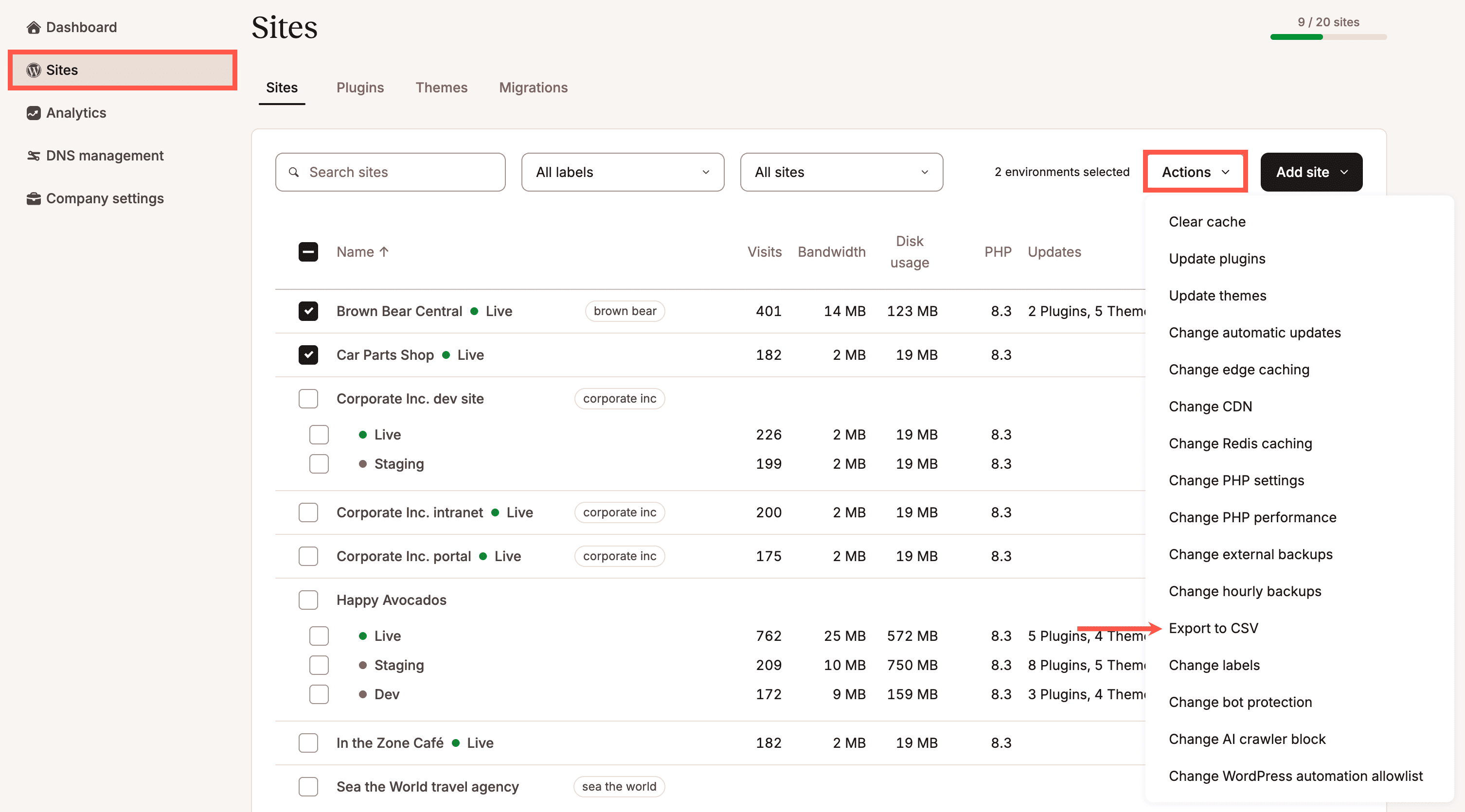Sort by the PHP column header
This screenshot has height=812, width=1465.
point(998,252)
